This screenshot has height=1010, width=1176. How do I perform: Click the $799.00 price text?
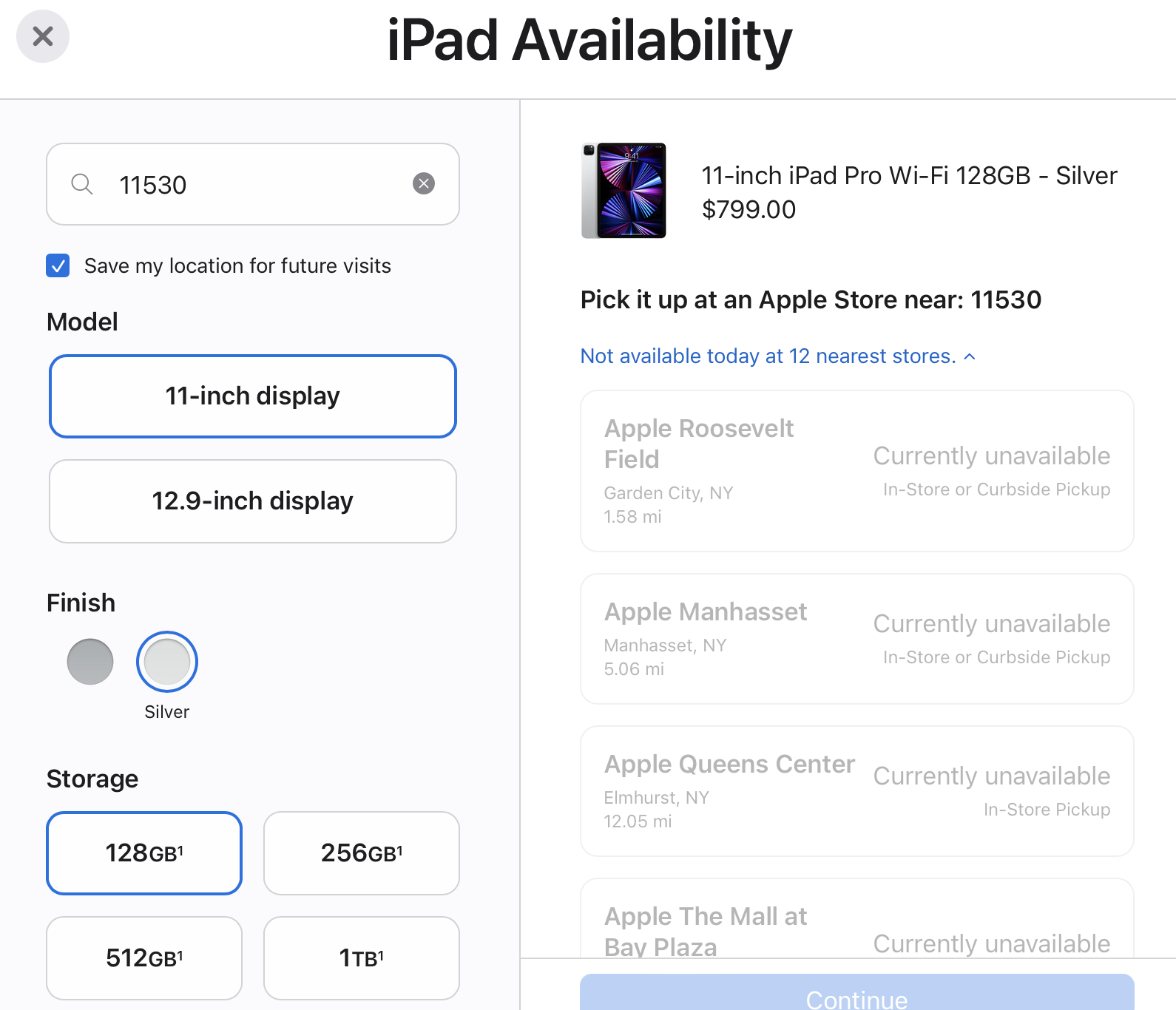pyautogui.click(x=748, y=210)
